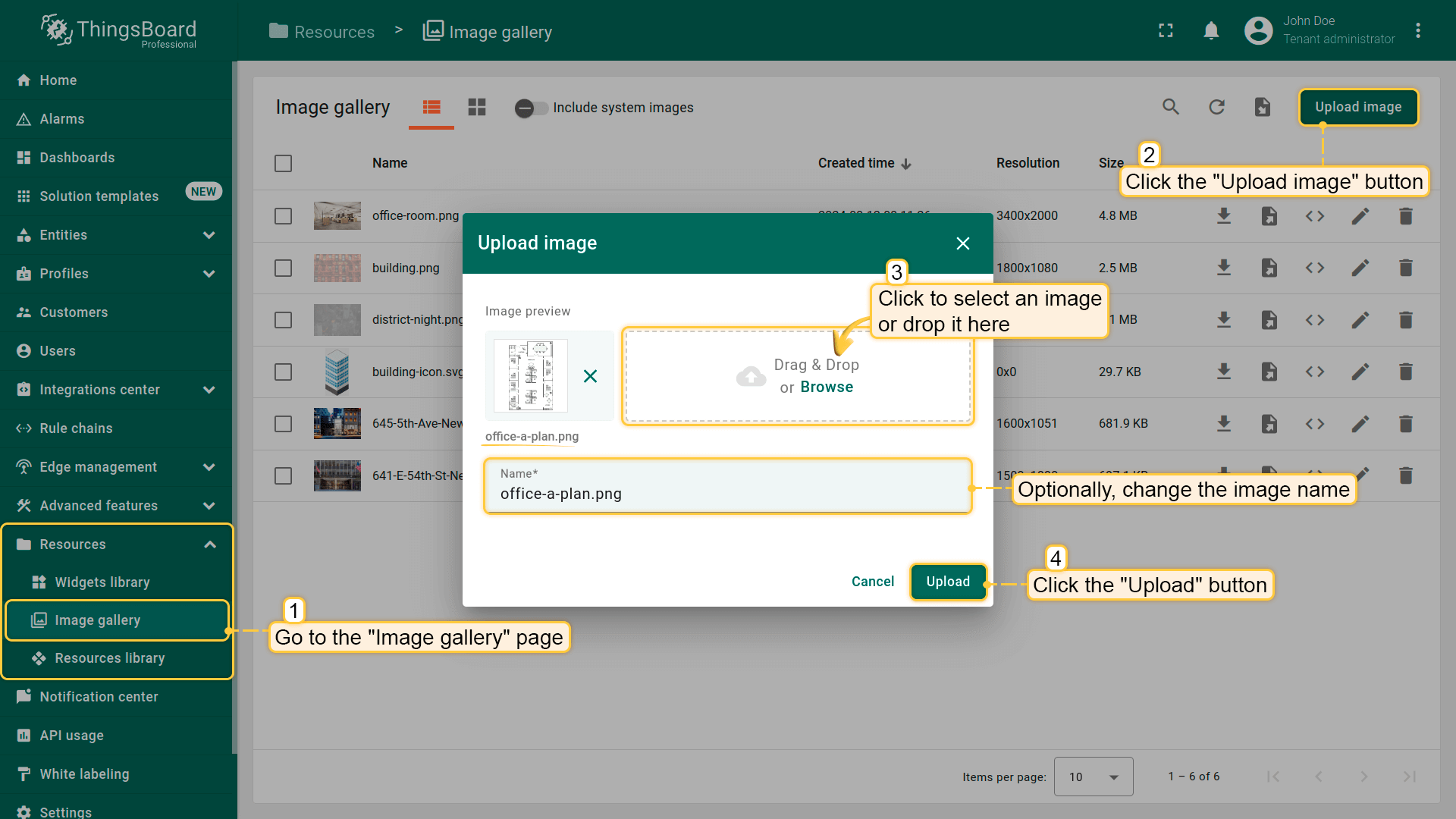
Task: Open notifications bell icon
Action: (1211, 30)
